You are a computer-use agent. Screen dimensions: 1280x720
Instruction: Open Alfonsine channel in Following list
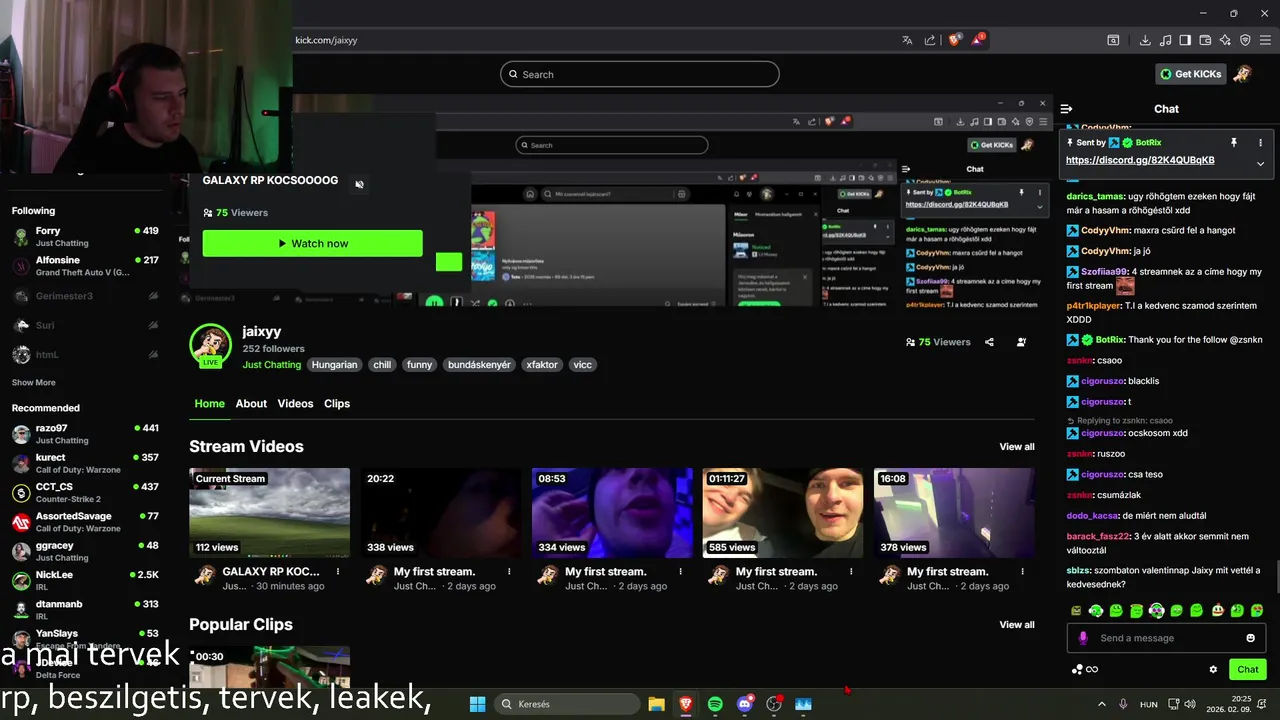[x=85, y=266]
